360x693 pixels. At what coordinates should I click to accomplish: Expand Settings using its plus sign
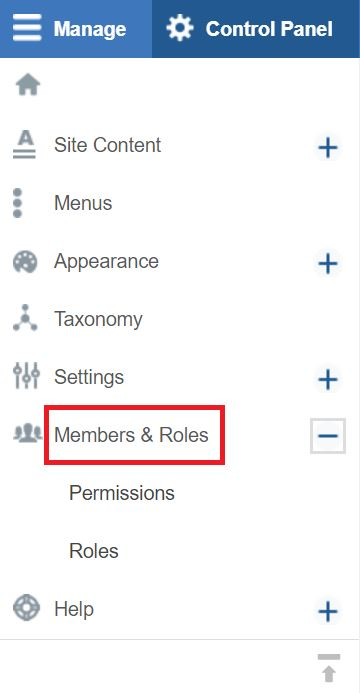328,380
